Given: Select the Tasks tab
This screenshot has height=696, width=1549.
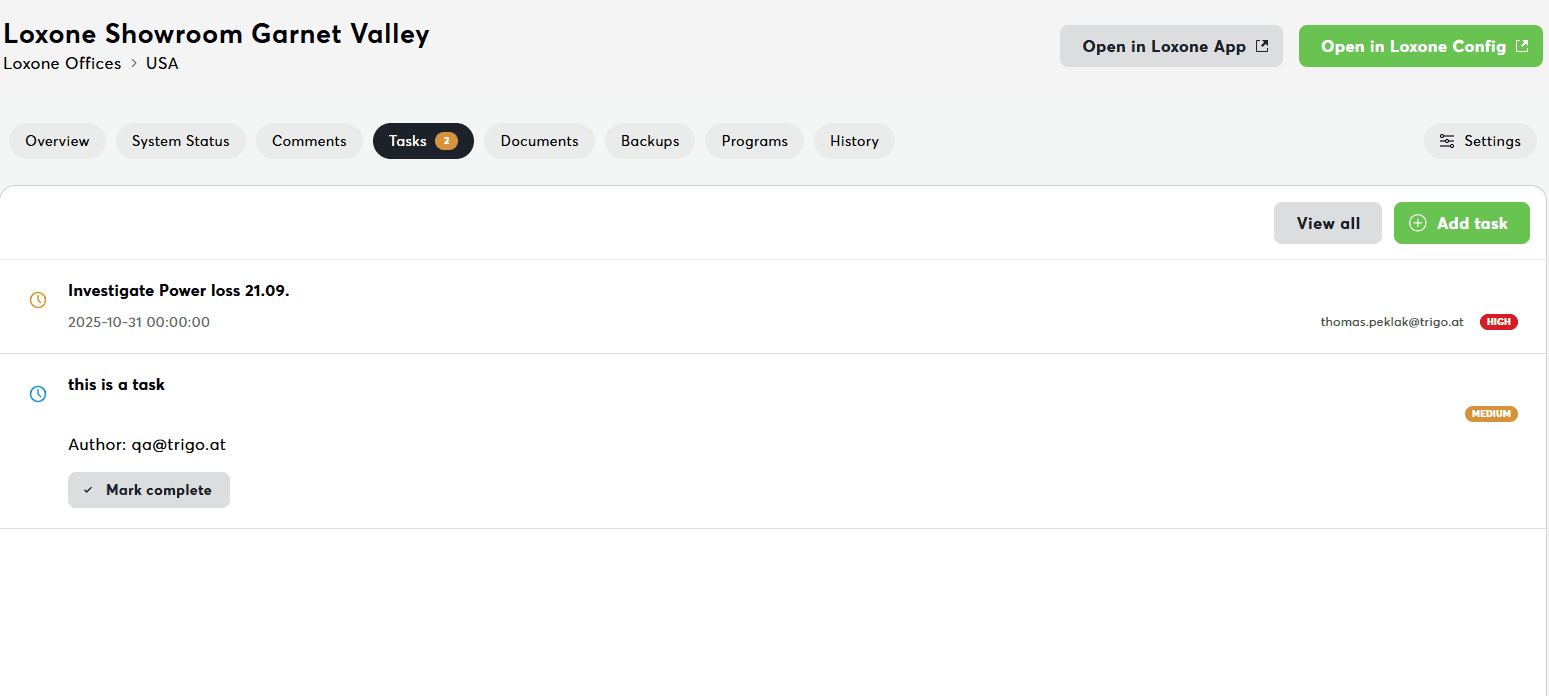Looking at the screenshot, I should (423, 141).
